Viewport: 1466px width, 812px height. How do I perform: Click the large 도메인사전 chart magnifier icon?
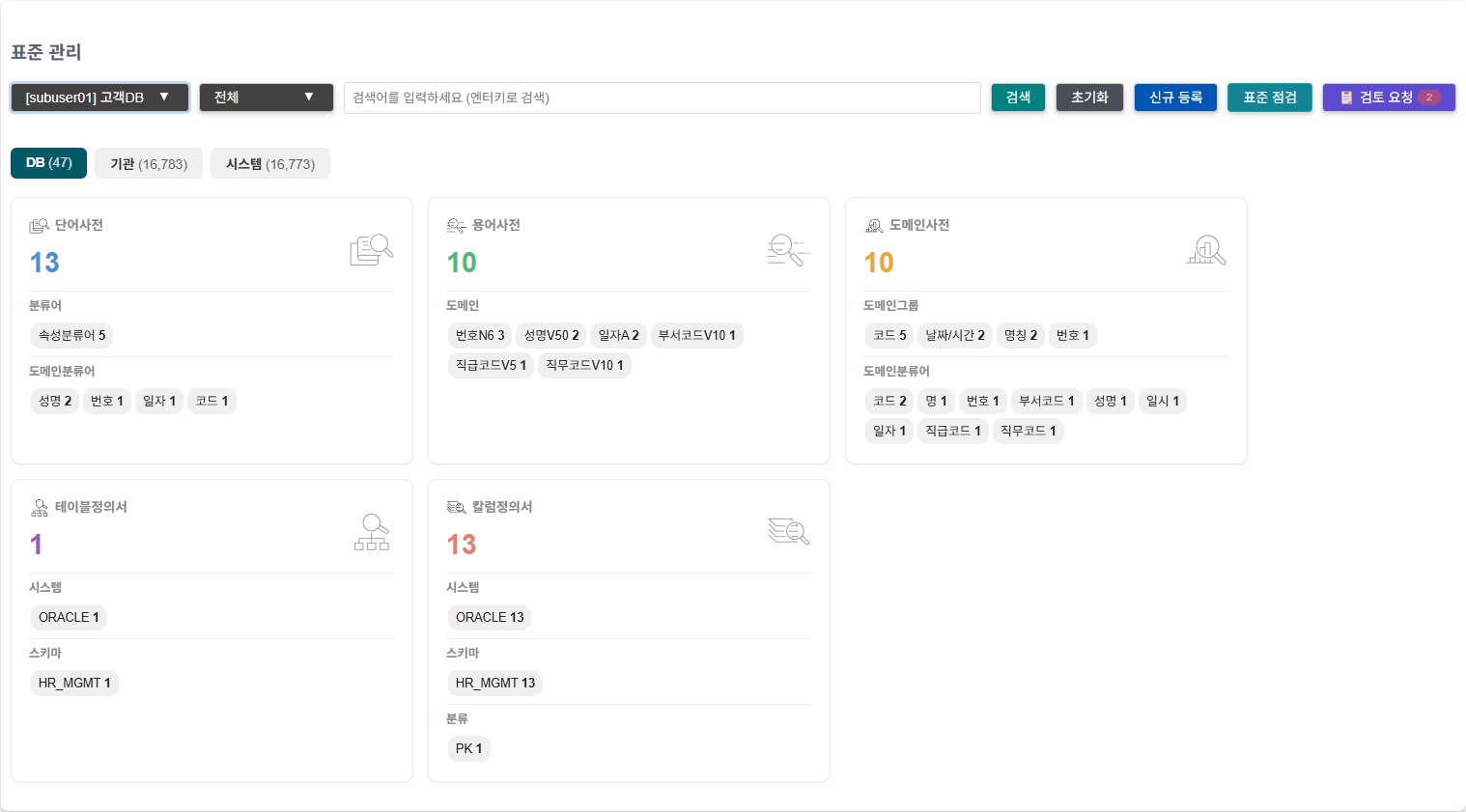pos(1206,250)
